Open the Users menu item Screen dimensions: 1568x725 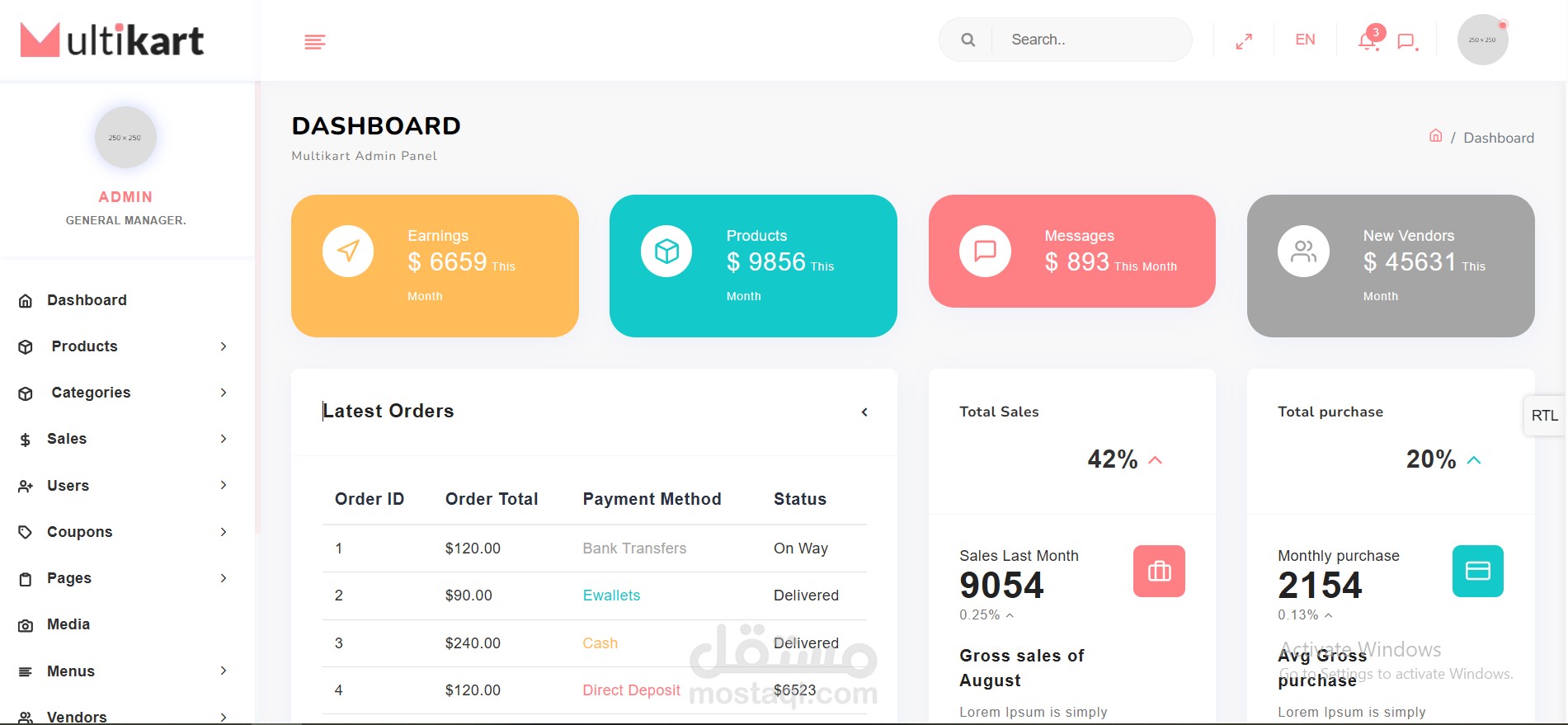(68, 486)
